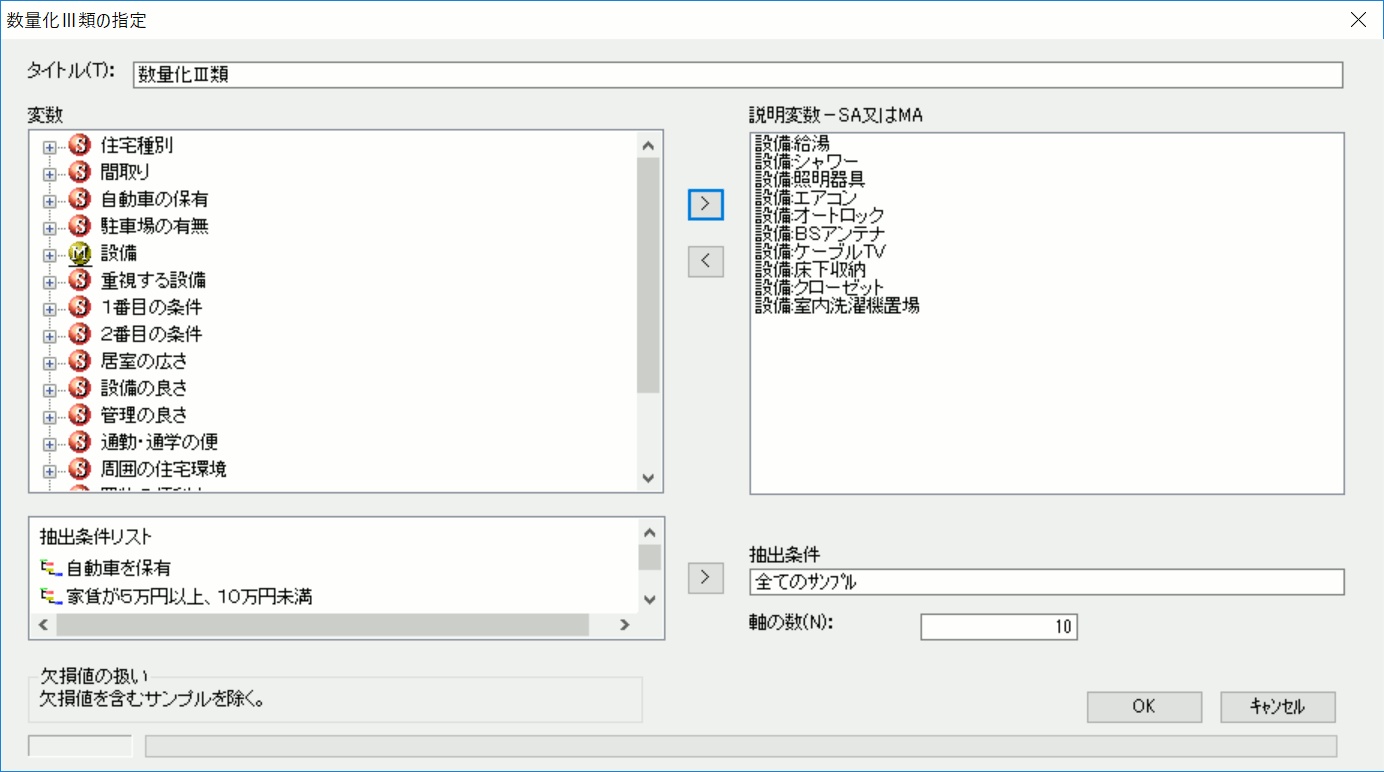Click the filter icon beside 家賃が5万円以上、10万円未満
The image size is (1384, 772).
(50, 597)
